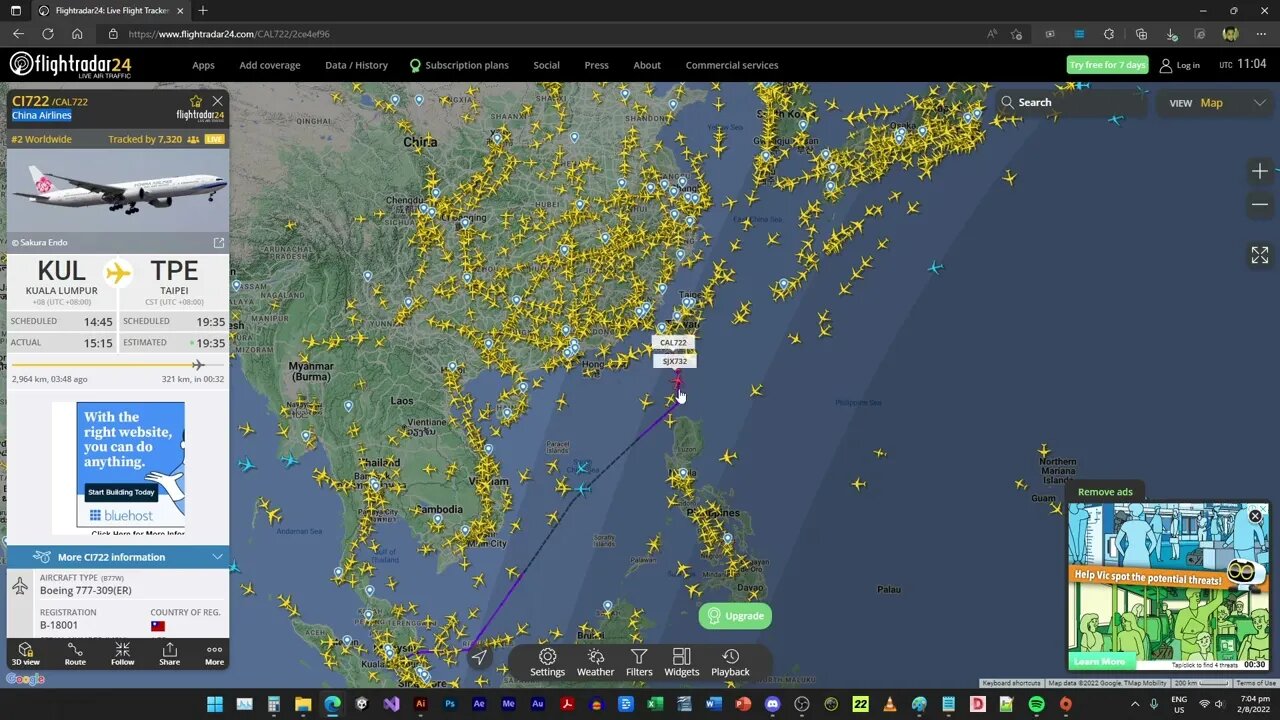Click the flight progress bar
Viewport: 1280px width, 720px height.
tap(118, 365)
